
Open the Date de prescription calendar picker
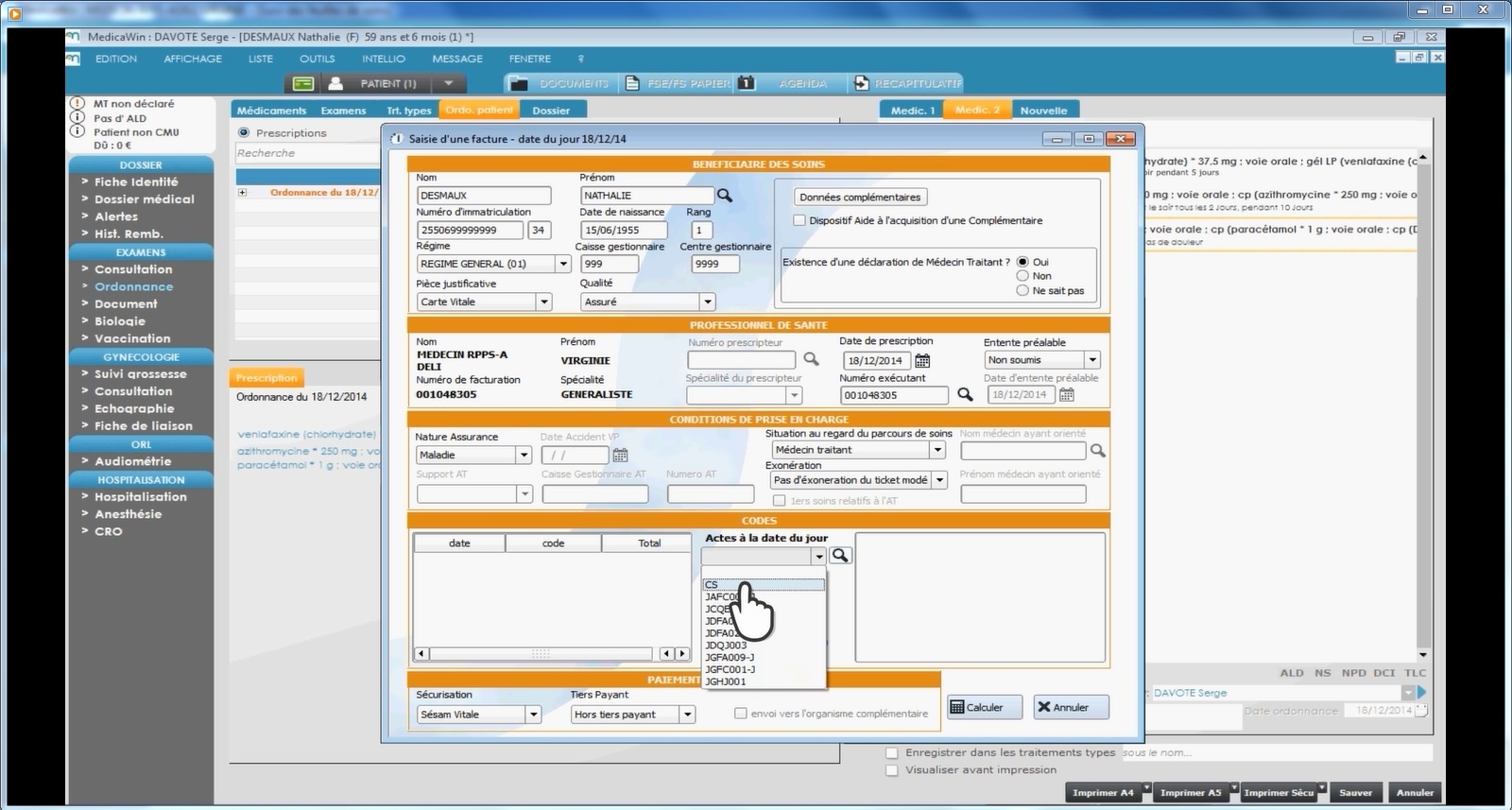[922, 360]
